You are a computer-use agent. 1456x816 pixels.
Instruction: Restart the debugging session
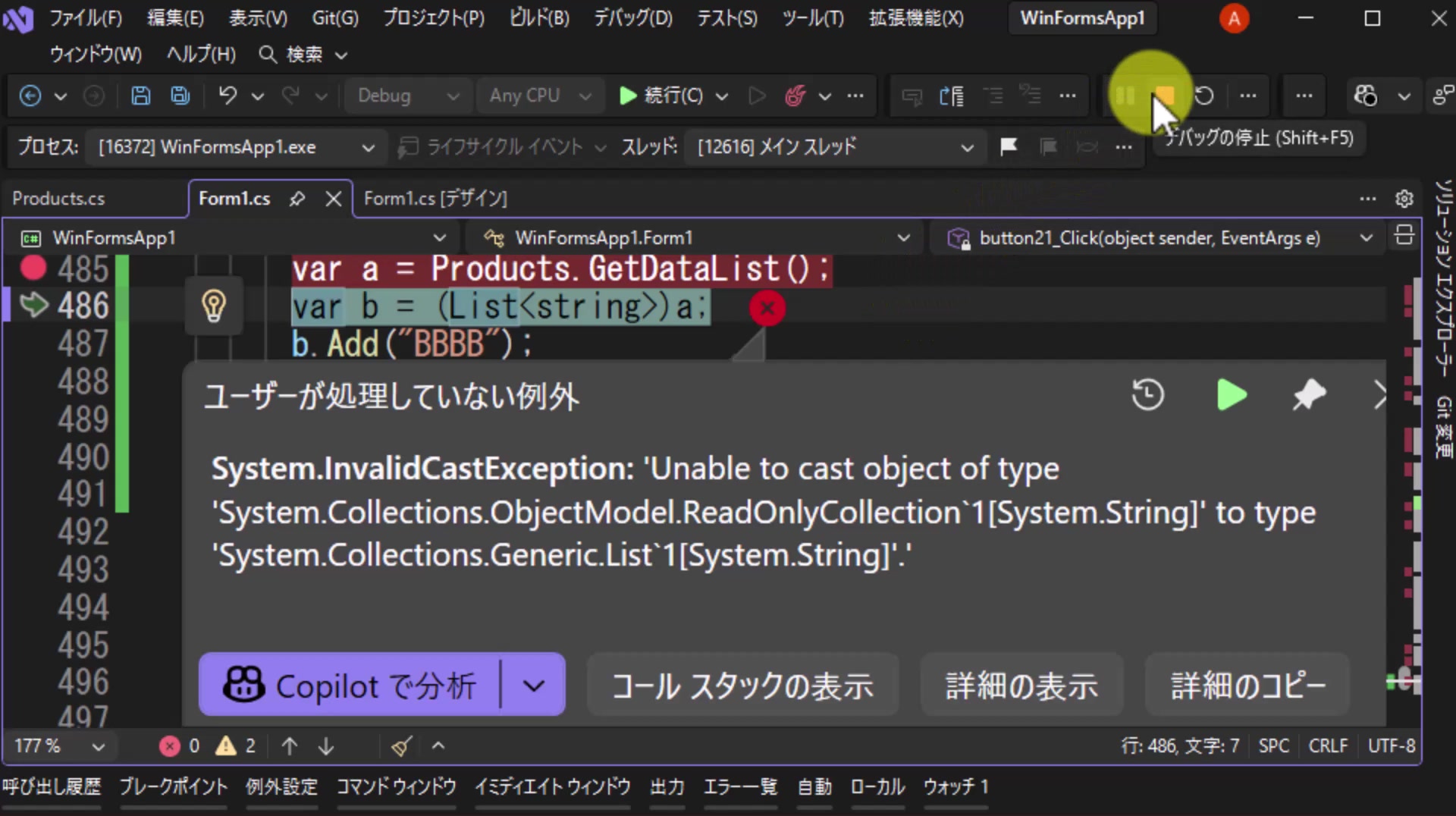click(x=1204, y=96)
